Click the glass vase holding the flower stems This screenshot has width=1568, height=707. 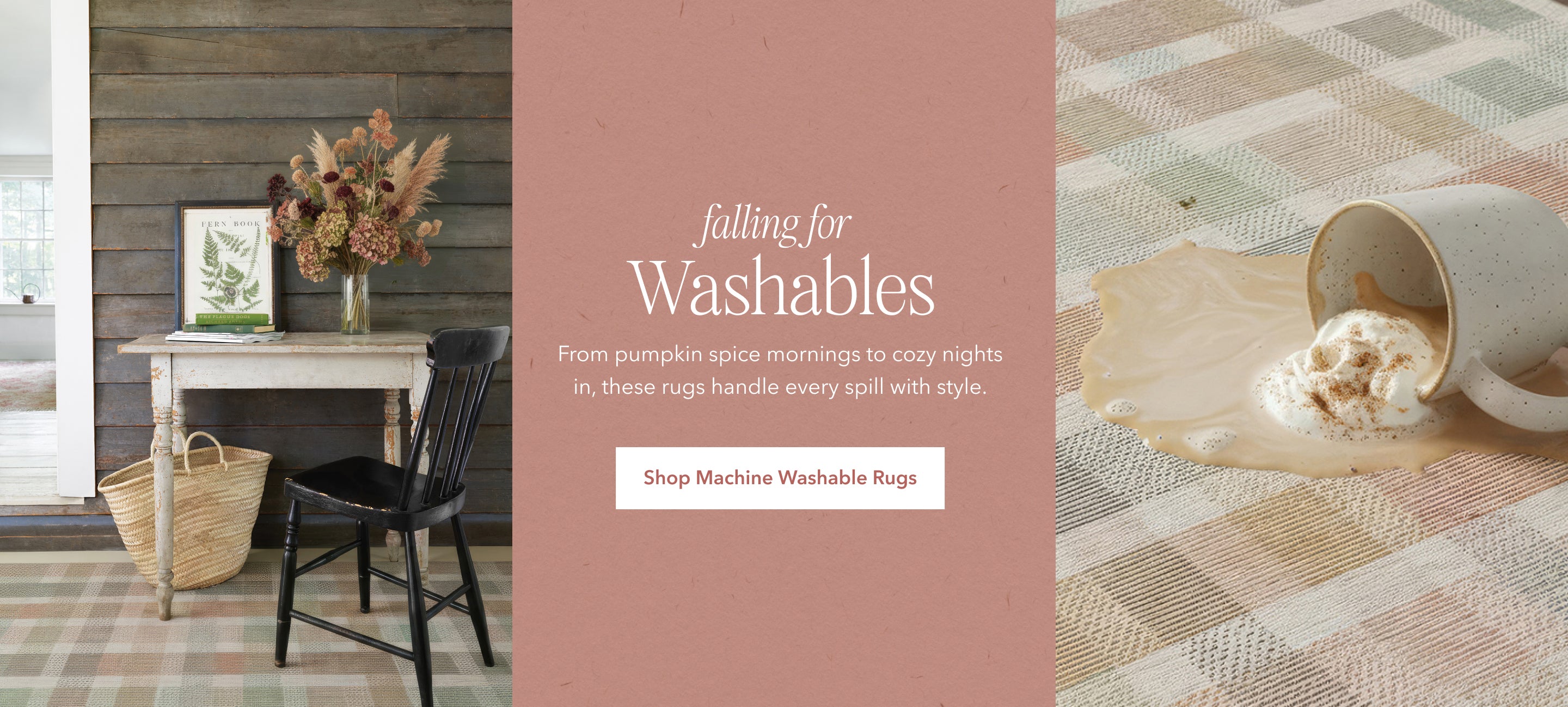354,304
